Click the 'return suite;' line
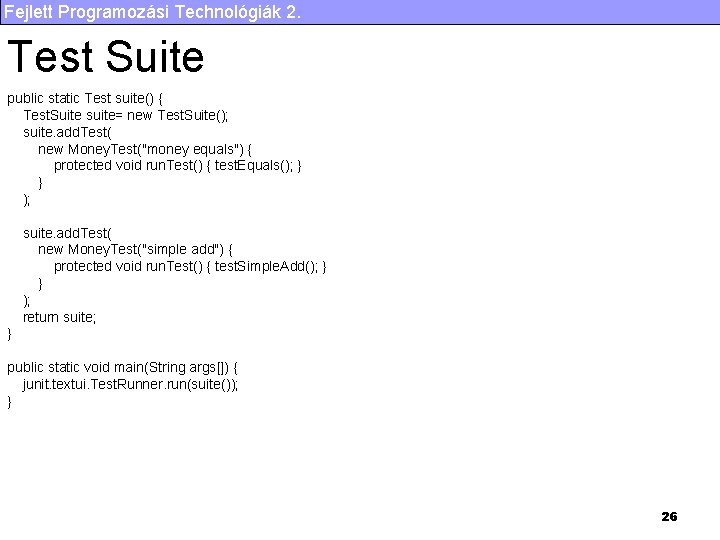This screenshot has width=720, height=540. [60, 317]
